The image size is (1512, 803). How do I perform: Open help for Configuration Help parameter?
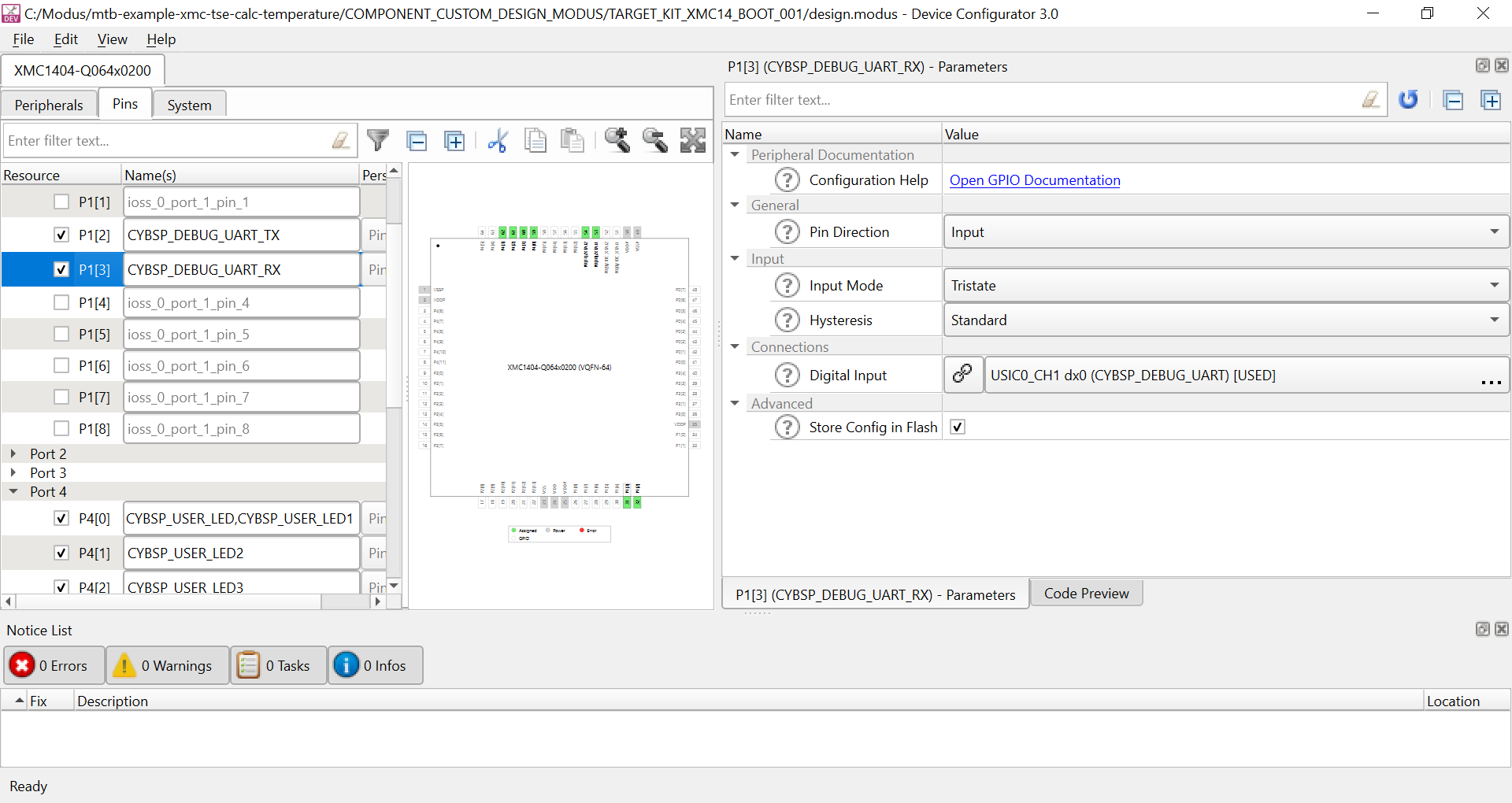[787, 180]
